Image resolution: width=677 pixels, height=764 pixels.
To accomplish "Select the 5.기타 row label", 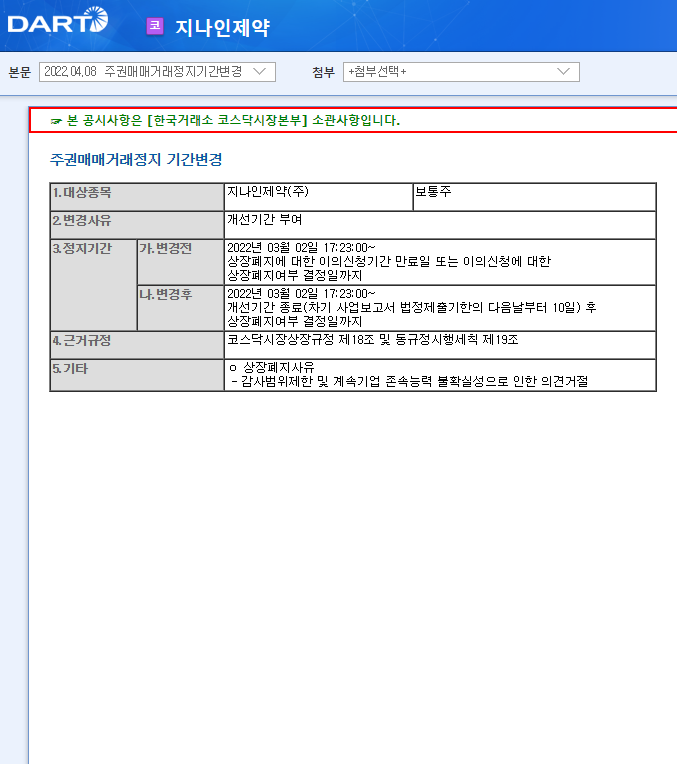I will pyautogui.click(x=137, y=375).
